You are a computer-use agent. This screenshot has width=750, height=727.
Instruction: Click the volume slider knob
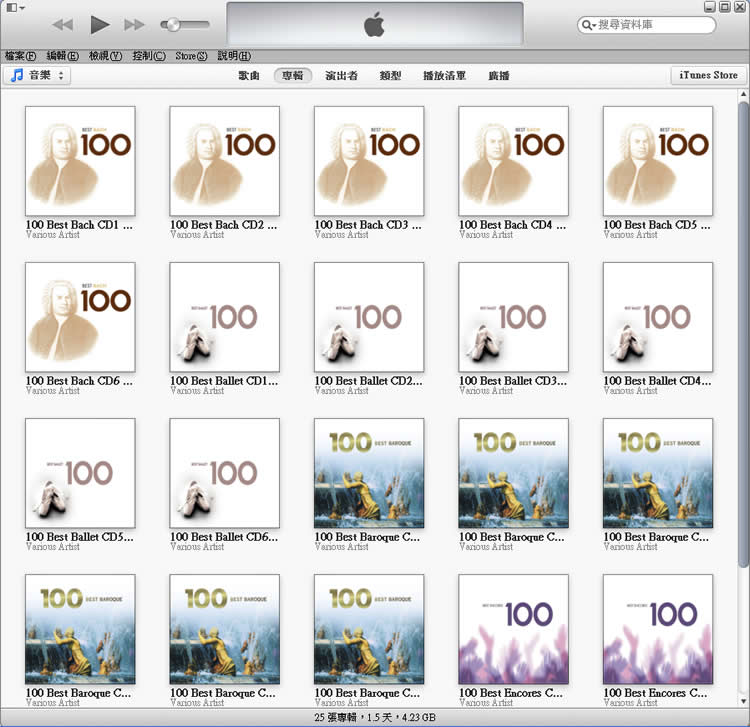pos(173,24)
